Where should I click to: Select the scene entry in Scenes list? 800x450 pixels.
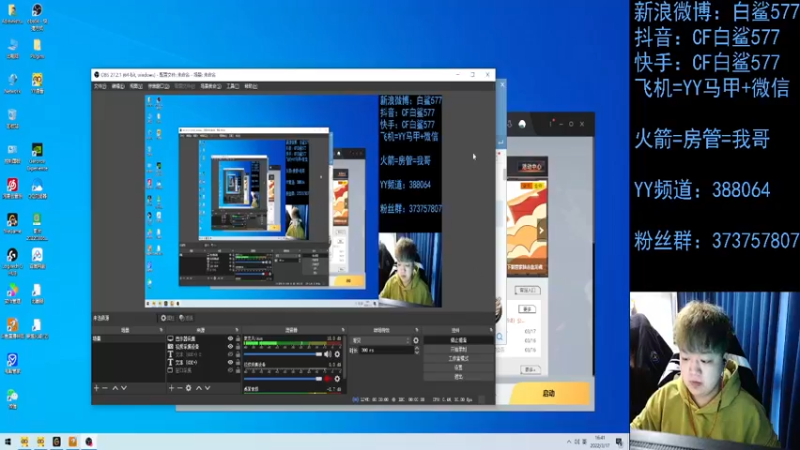129,339
